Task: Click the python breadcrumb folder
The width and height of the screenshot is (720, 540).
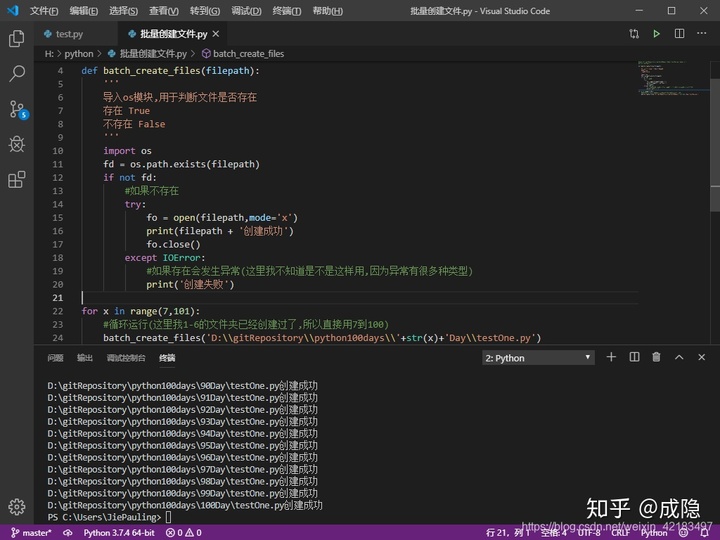Action: 79,54
